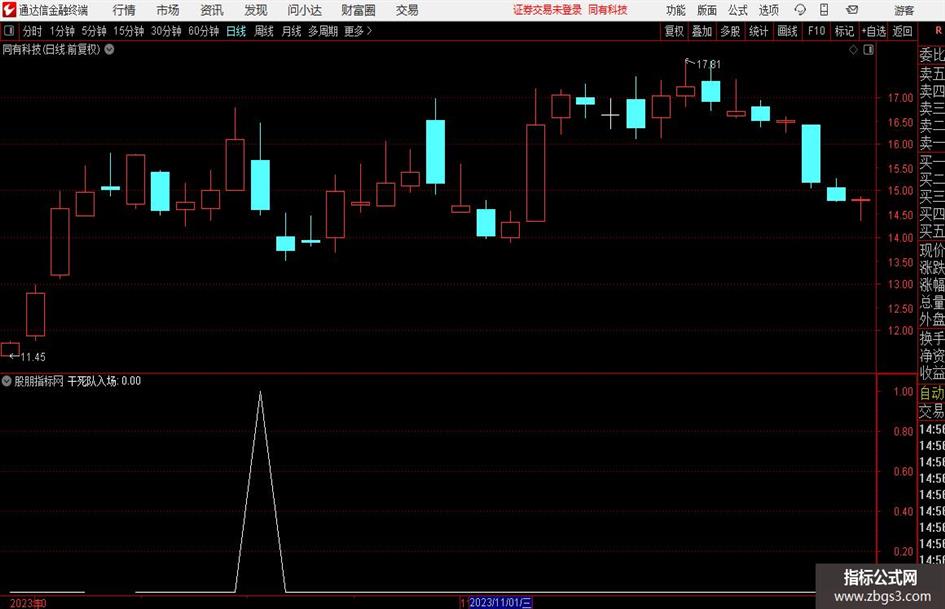Expand the 股朋指标网 indicator dropdown
The height and width of the screenshot is (609, 945).
click(x=7, y=380)
